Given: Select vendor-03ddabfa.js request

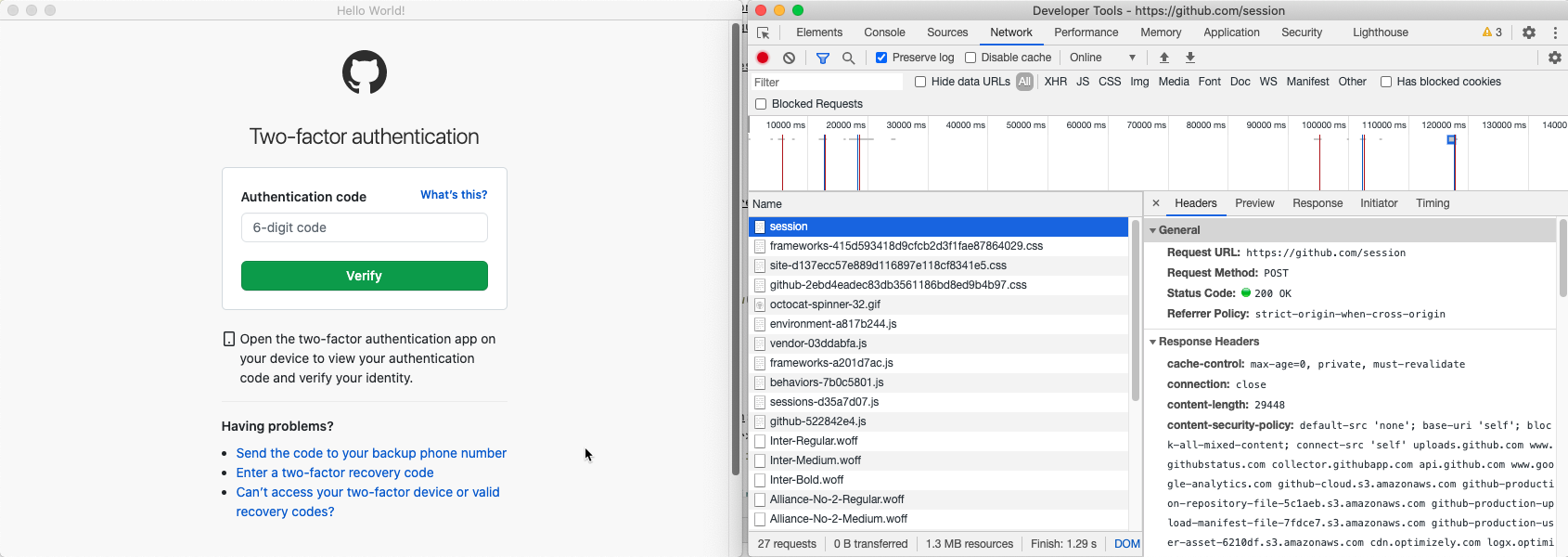Looking at the screenshot, I should pos(938,343).
